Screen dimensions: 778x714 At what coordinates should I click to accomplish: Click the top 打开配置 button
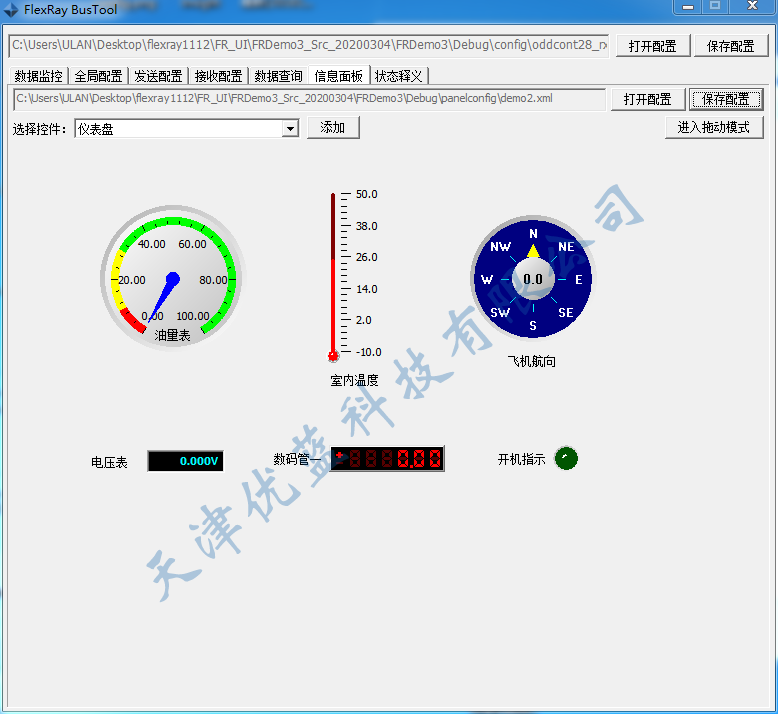tap(652, 46)
